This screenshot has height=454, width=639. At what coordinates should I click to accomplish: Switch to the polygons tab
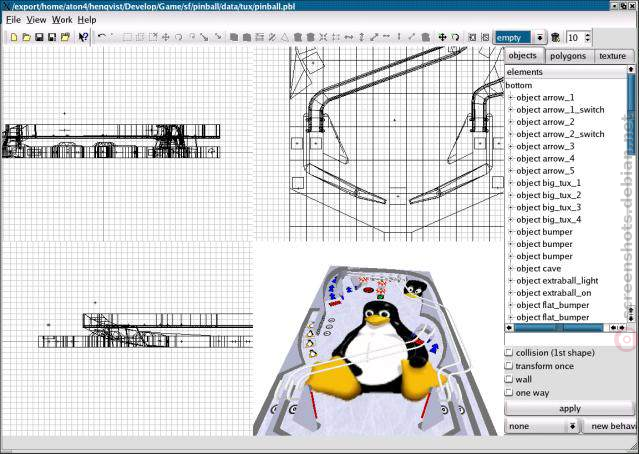tap(568, 56)
